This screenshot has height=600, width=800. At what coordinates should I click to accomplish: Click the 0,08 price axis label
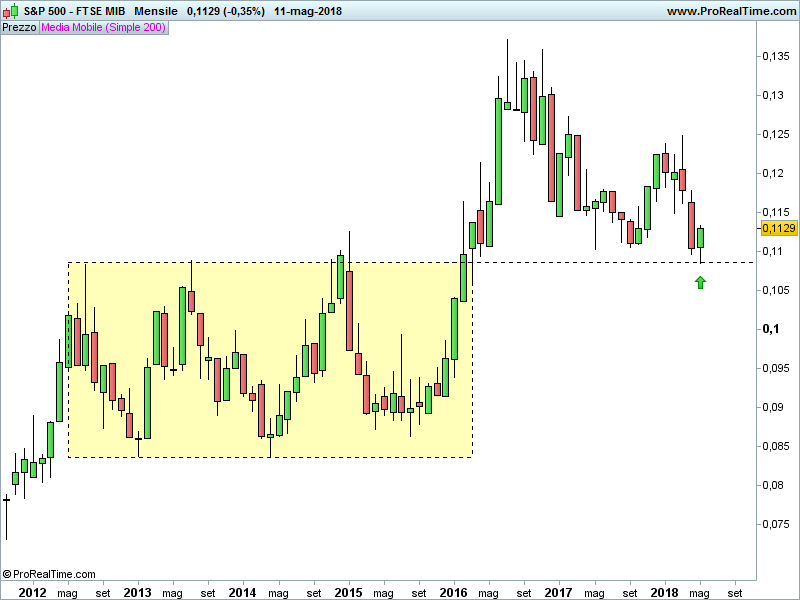point(772,485)
